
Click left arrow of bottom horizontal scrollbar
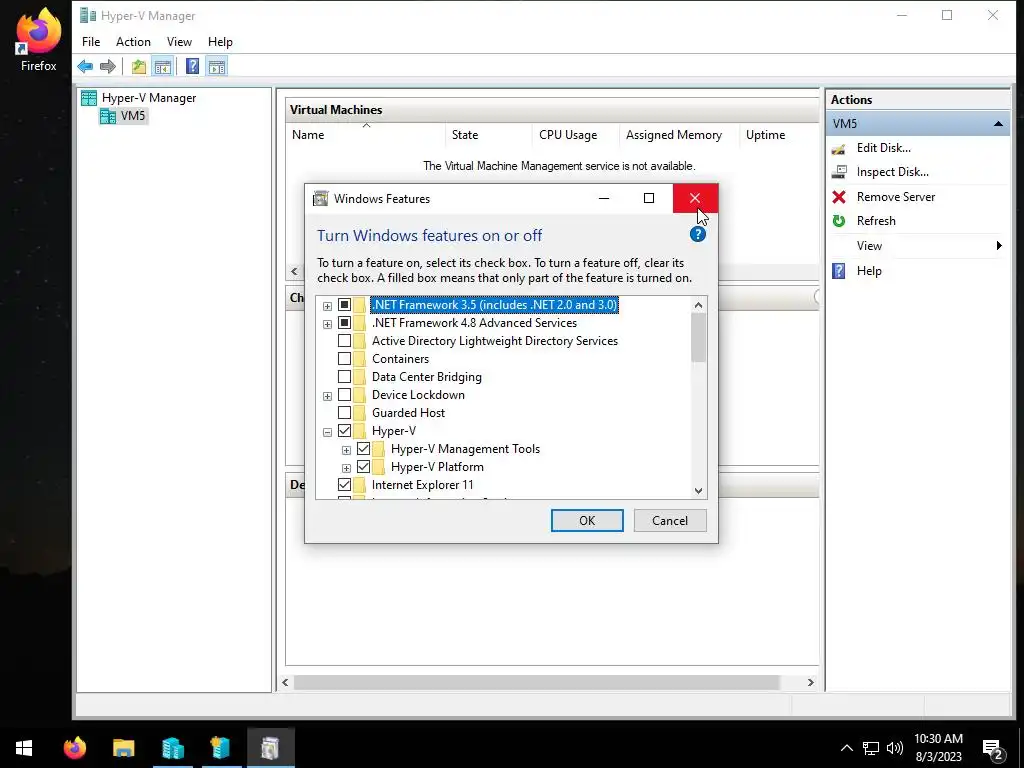(x=285, y=682)
